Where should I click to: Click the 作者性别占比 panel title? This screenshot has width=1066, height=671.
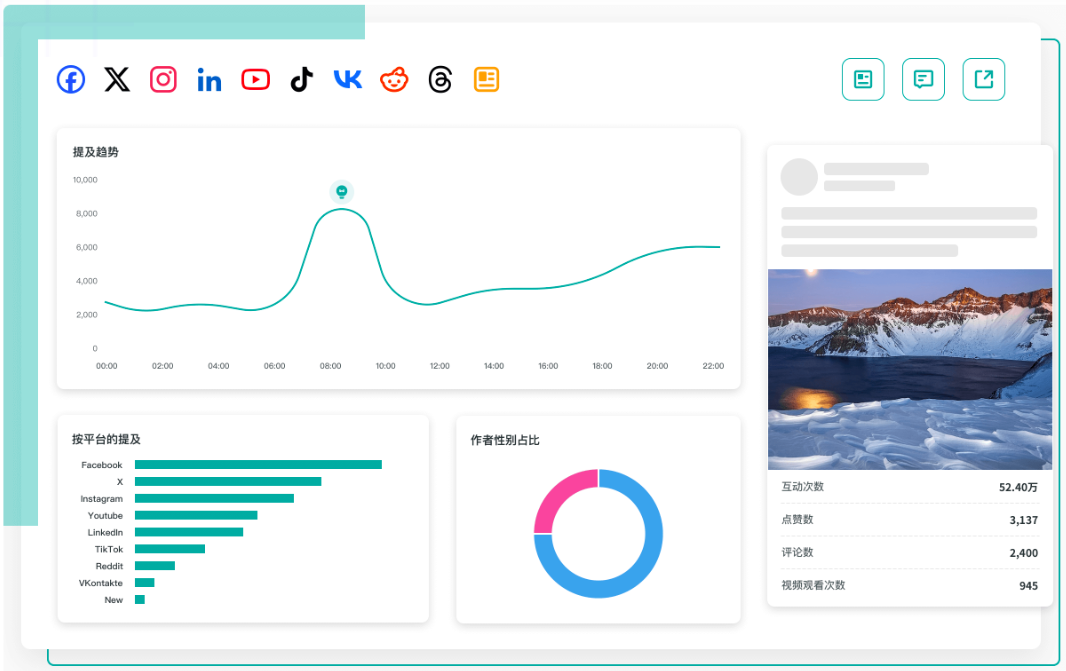point(504,441)
